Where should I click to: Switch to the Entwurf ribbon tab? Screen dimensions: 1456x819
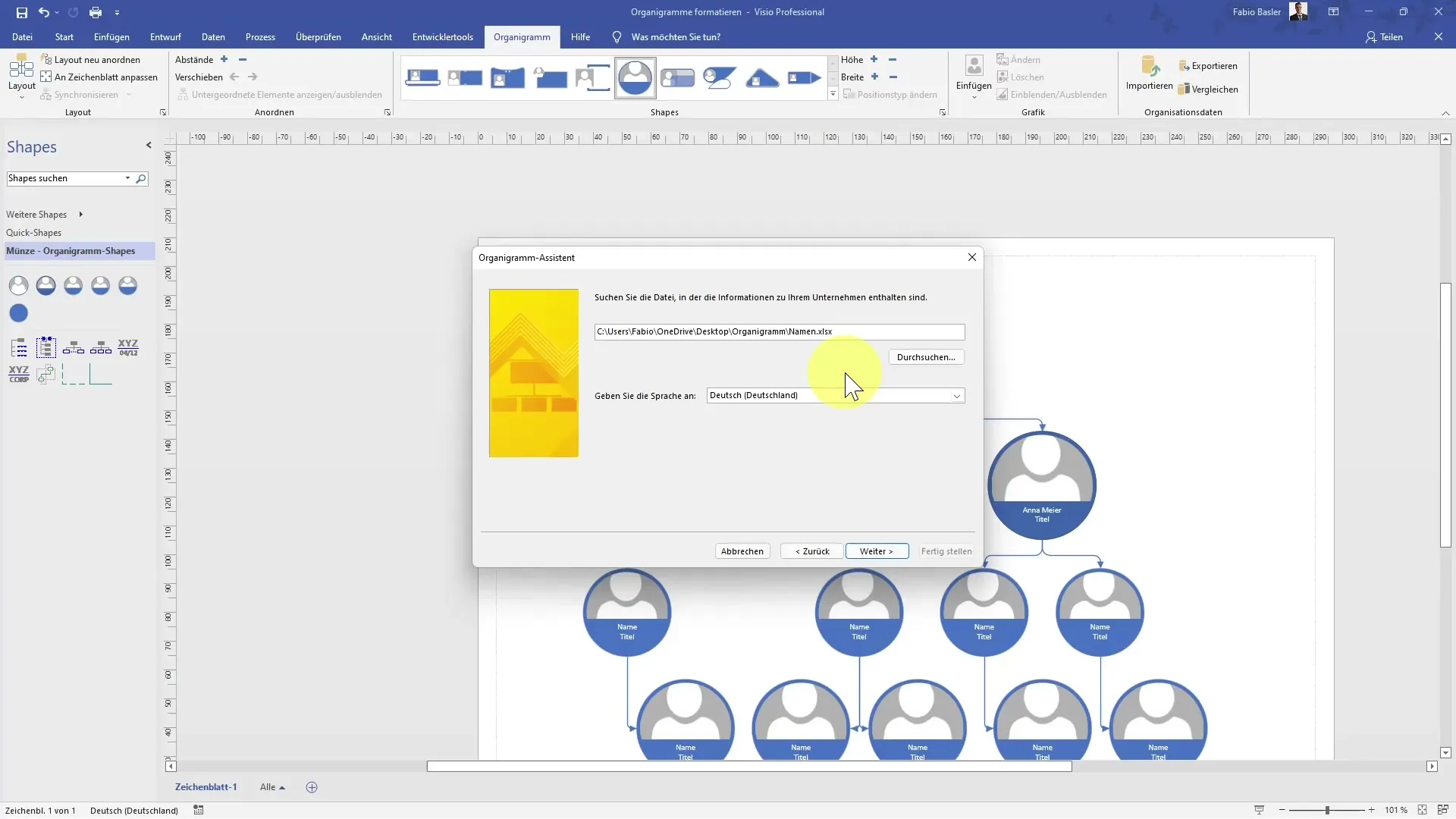click(x=165, y=36)
